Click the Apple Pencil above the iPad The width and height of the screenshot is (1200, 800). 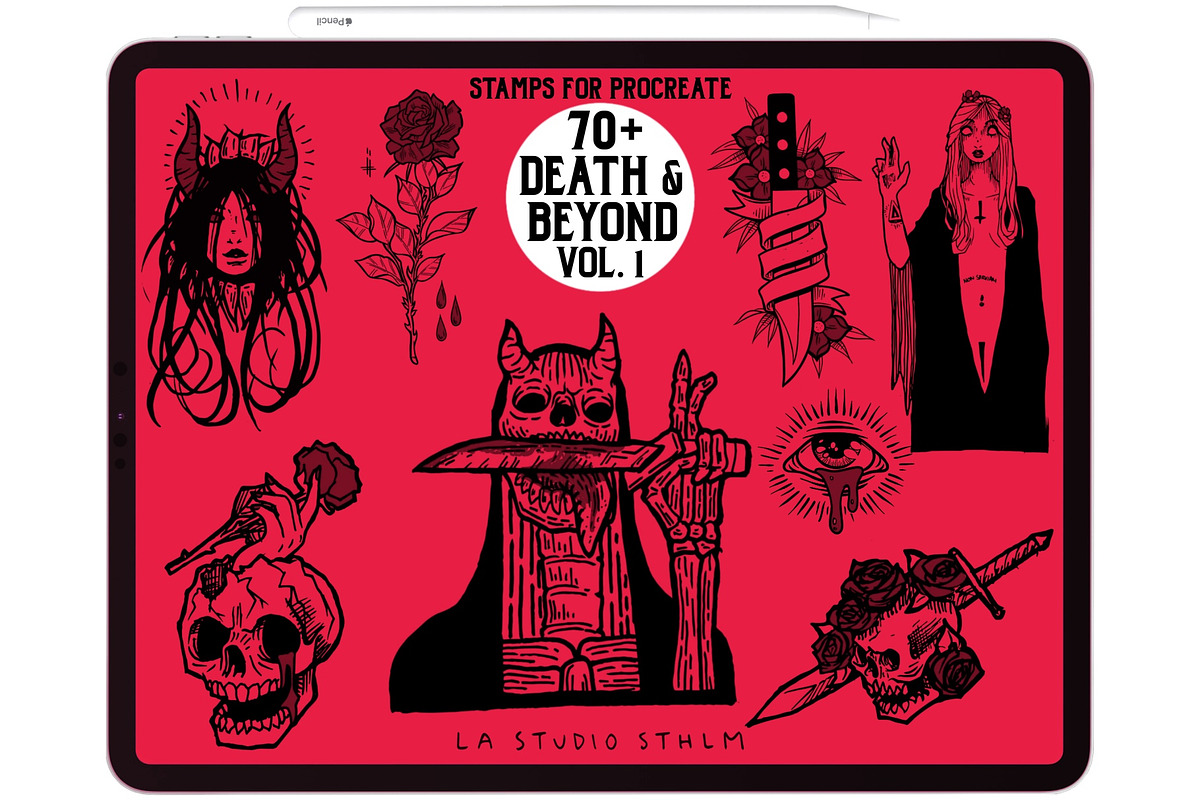point(594,20)
